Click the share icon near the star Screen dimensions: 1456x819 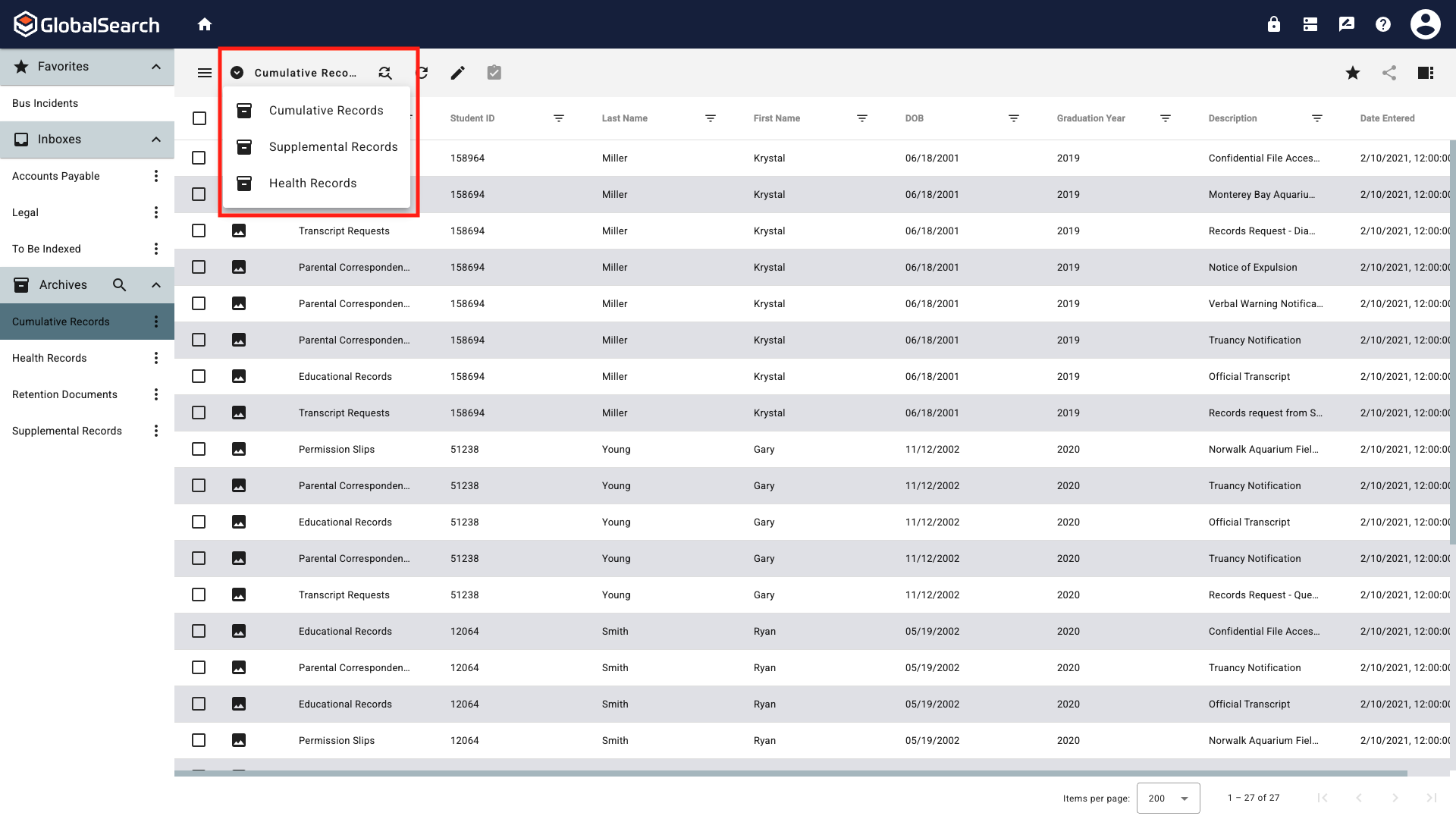pos(1389,73)
